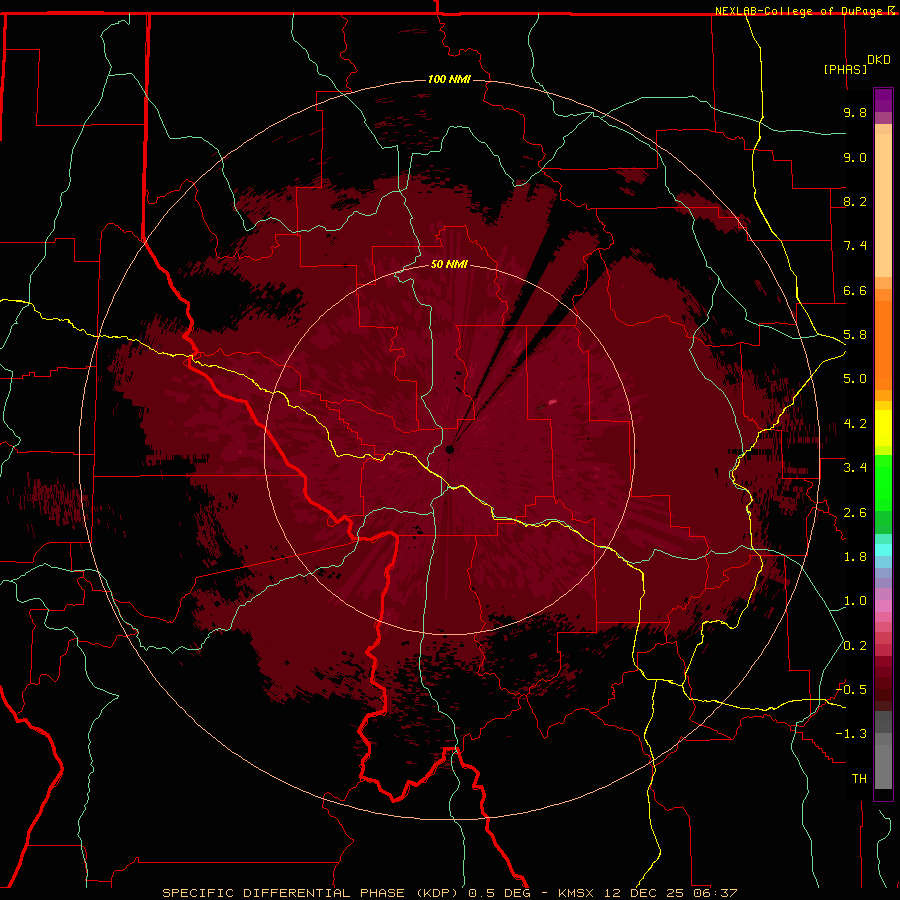Click the small pink echo east of the radar

point(553,402)
